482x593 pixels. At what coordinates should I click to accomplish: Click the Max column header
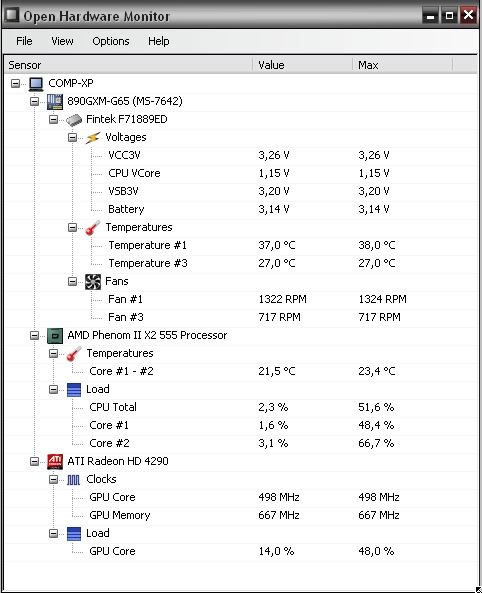tap(402, 65)
